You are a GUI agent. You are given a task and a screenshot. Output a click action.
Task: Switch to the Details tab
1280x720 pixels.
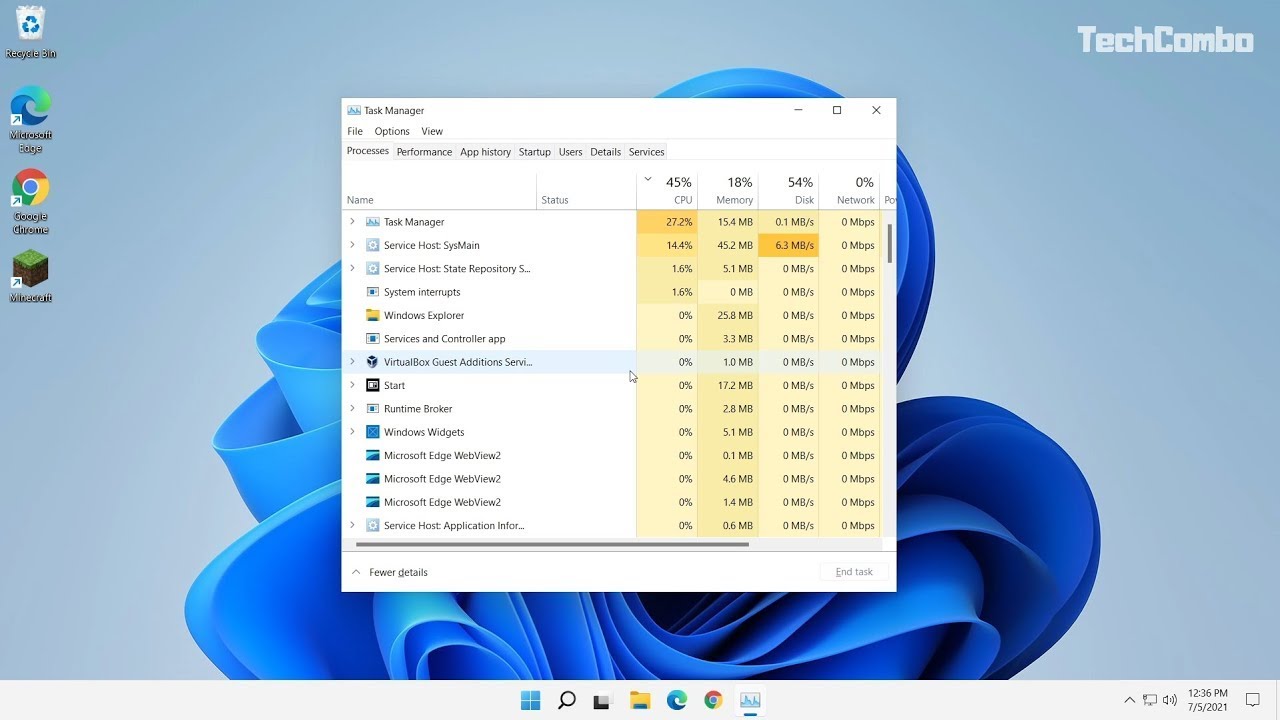coord(605,152)
